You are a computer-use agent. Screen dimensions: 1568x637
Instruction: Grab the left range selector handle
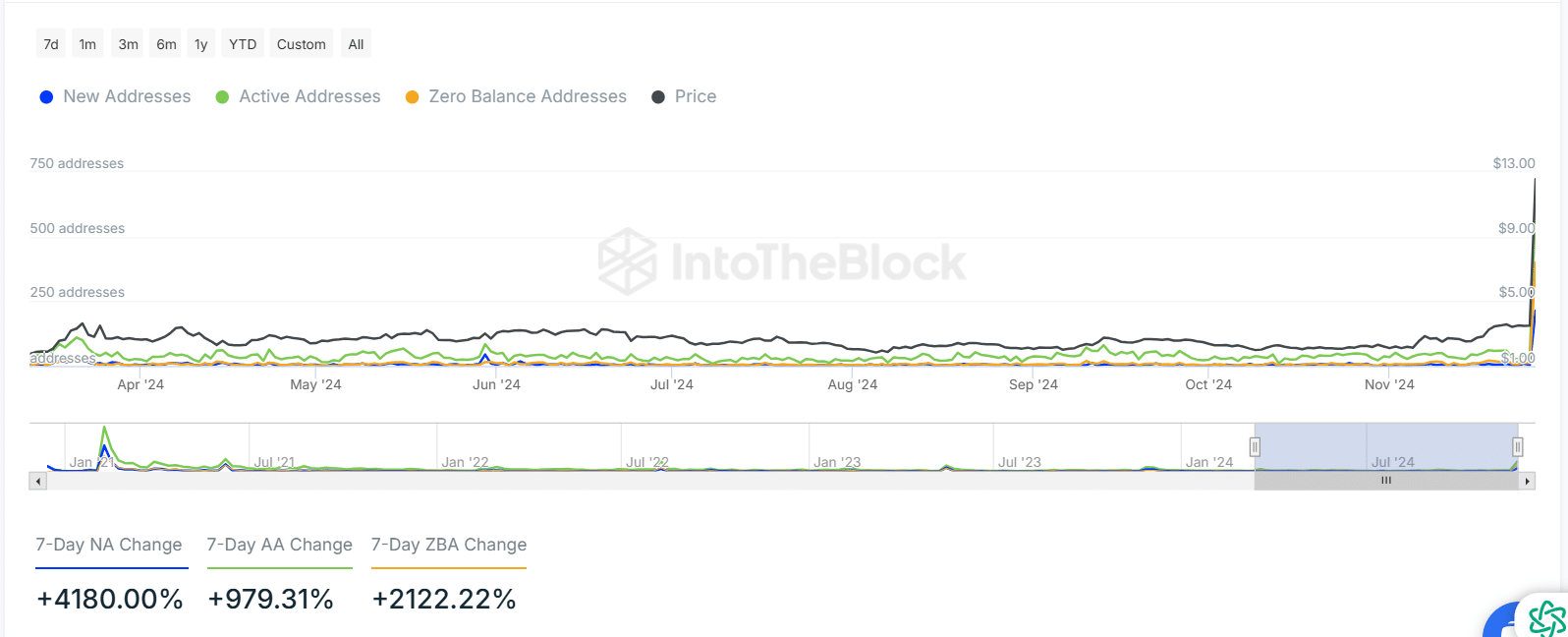coord(1255,447)
